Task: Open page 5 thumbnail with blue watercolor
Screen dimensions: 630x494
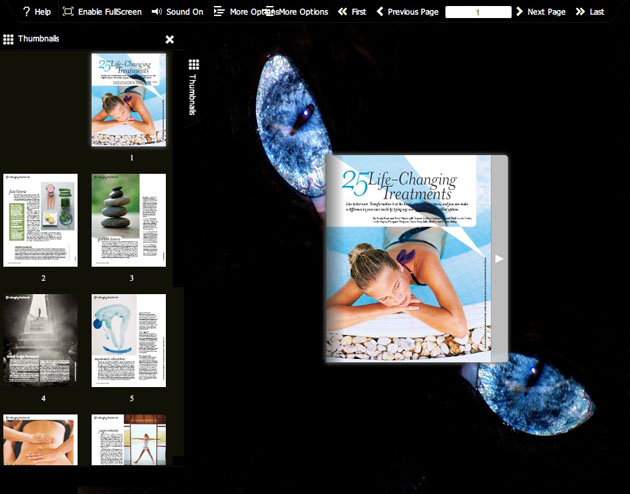Action: (129, 341)
